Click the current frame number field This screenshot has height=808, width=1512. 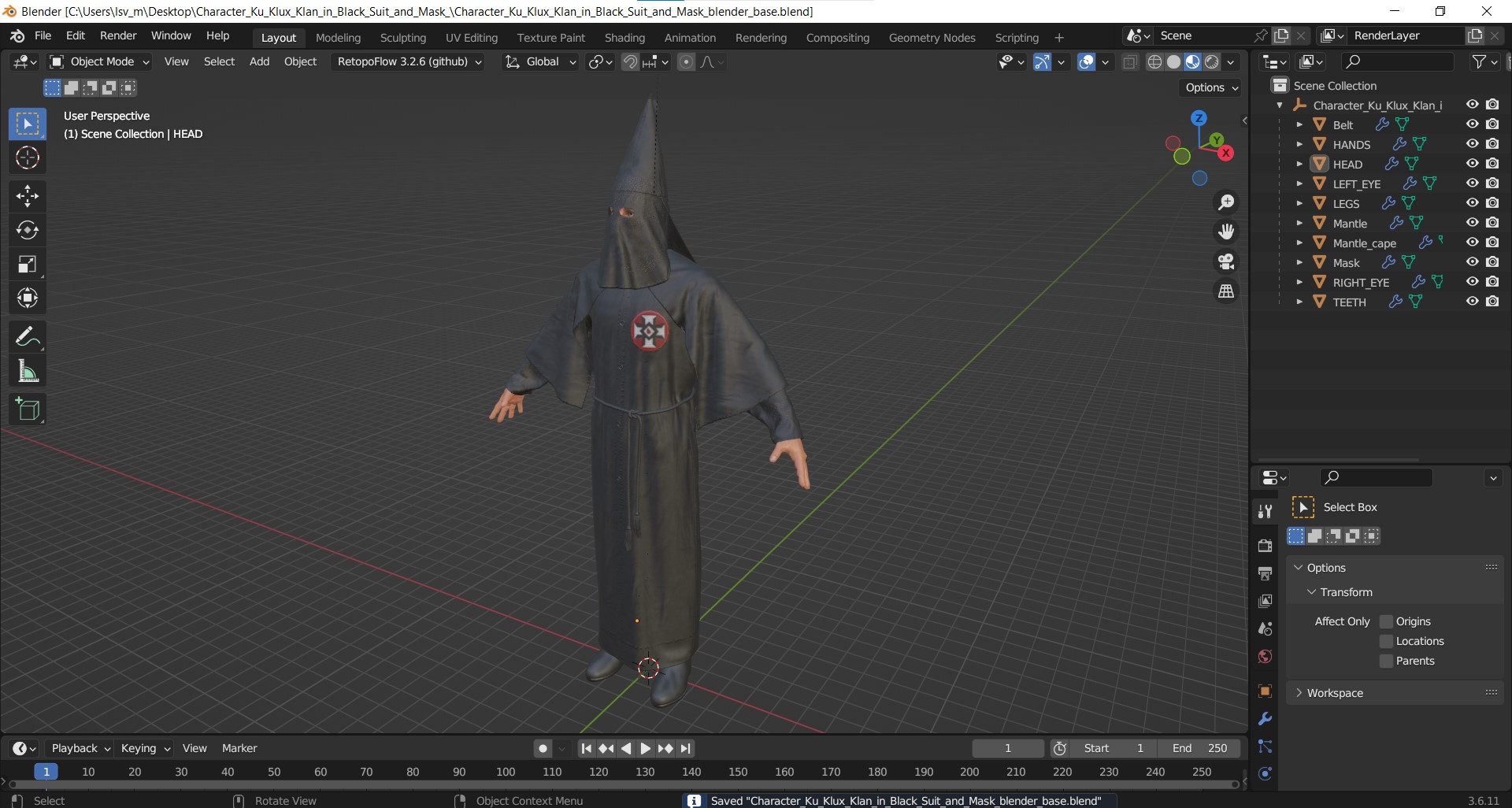1008,748
